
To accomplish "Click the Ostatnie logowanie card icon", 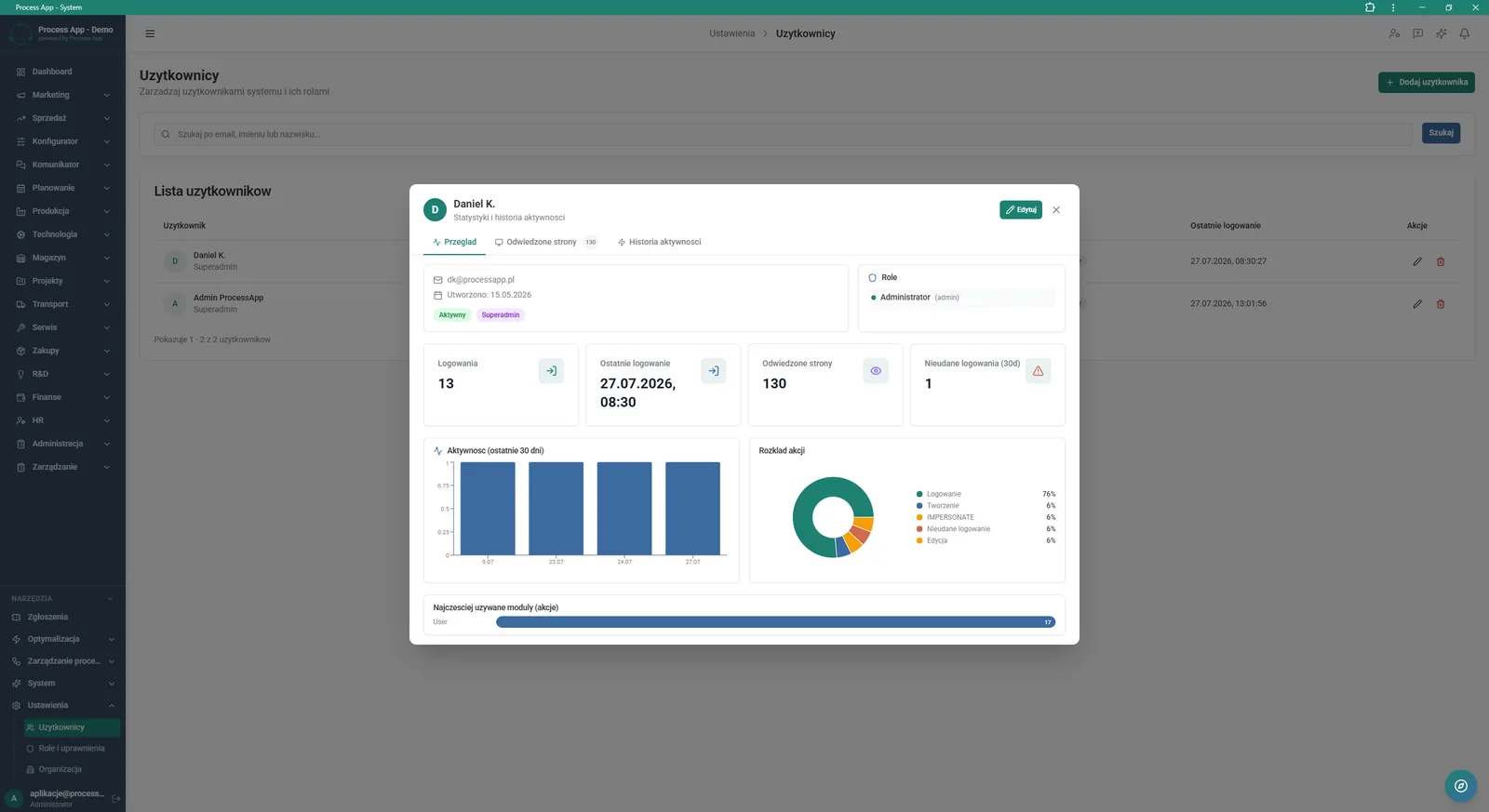I will tap(713, 371).
